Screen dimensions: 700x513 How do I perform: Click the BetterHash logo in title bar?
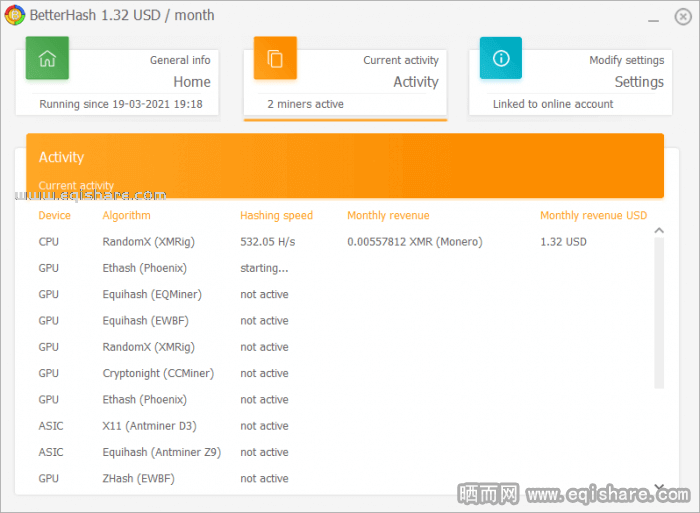(15, 15)
